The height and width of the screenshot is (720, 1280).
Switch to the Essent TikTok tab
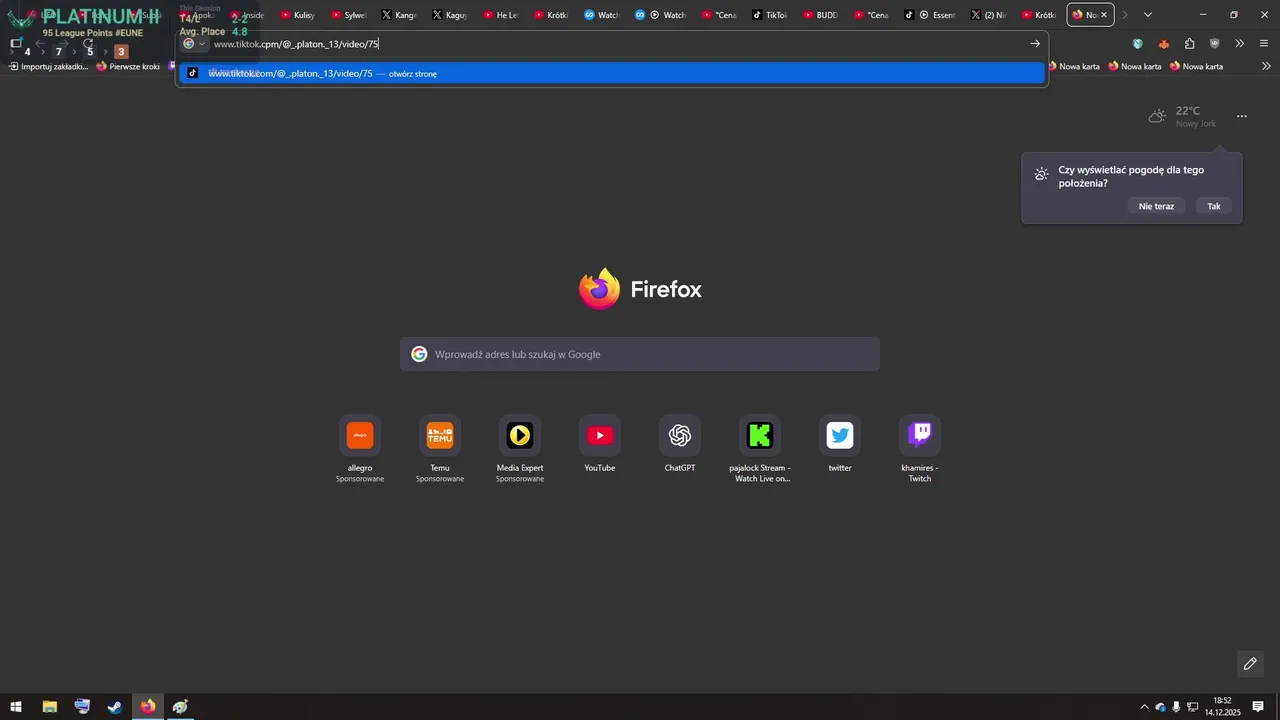(x=930, y=15)
